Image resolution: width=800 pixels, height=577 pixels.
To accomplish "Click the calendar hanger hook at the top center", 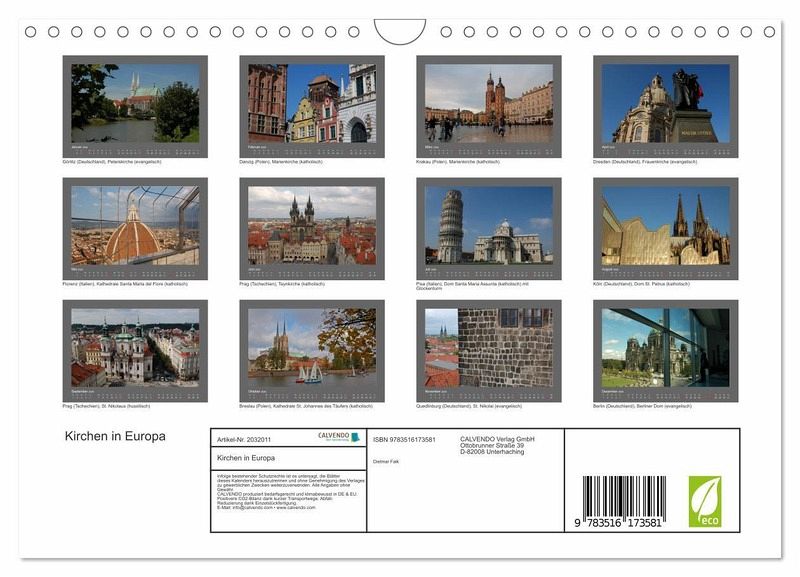I will click(400, 31).
